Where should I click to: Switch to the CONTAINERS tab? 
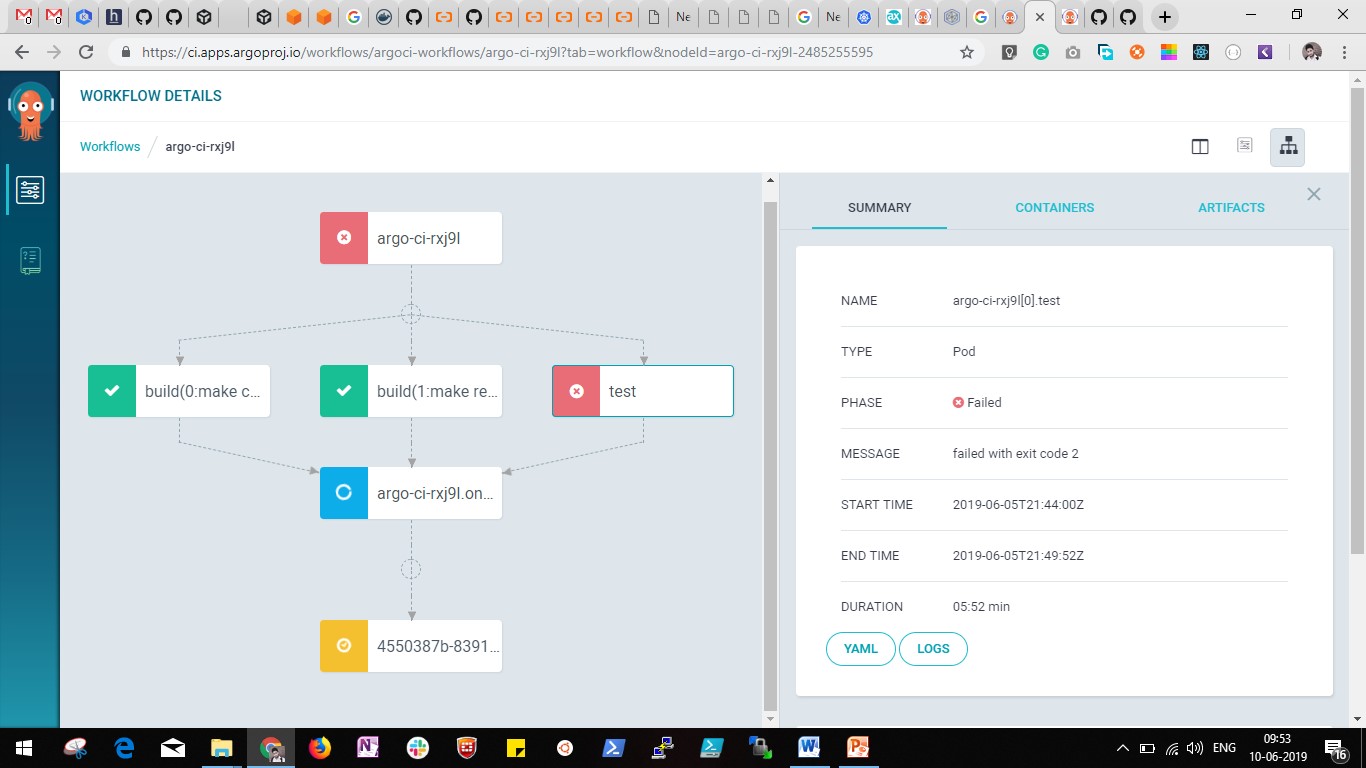click(1055, 208)
